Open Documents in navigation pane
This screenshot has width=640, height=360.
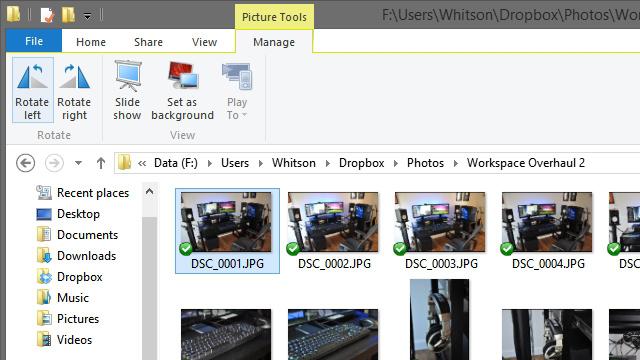pyautogui.click(x=77, y=235)
